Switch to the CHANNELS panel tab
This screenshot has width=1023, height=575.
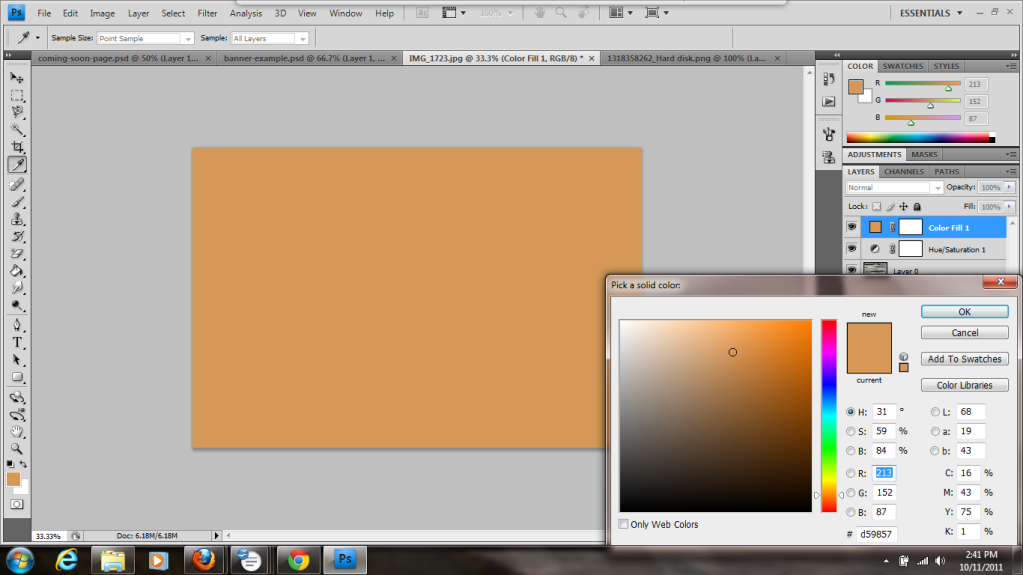904,172
